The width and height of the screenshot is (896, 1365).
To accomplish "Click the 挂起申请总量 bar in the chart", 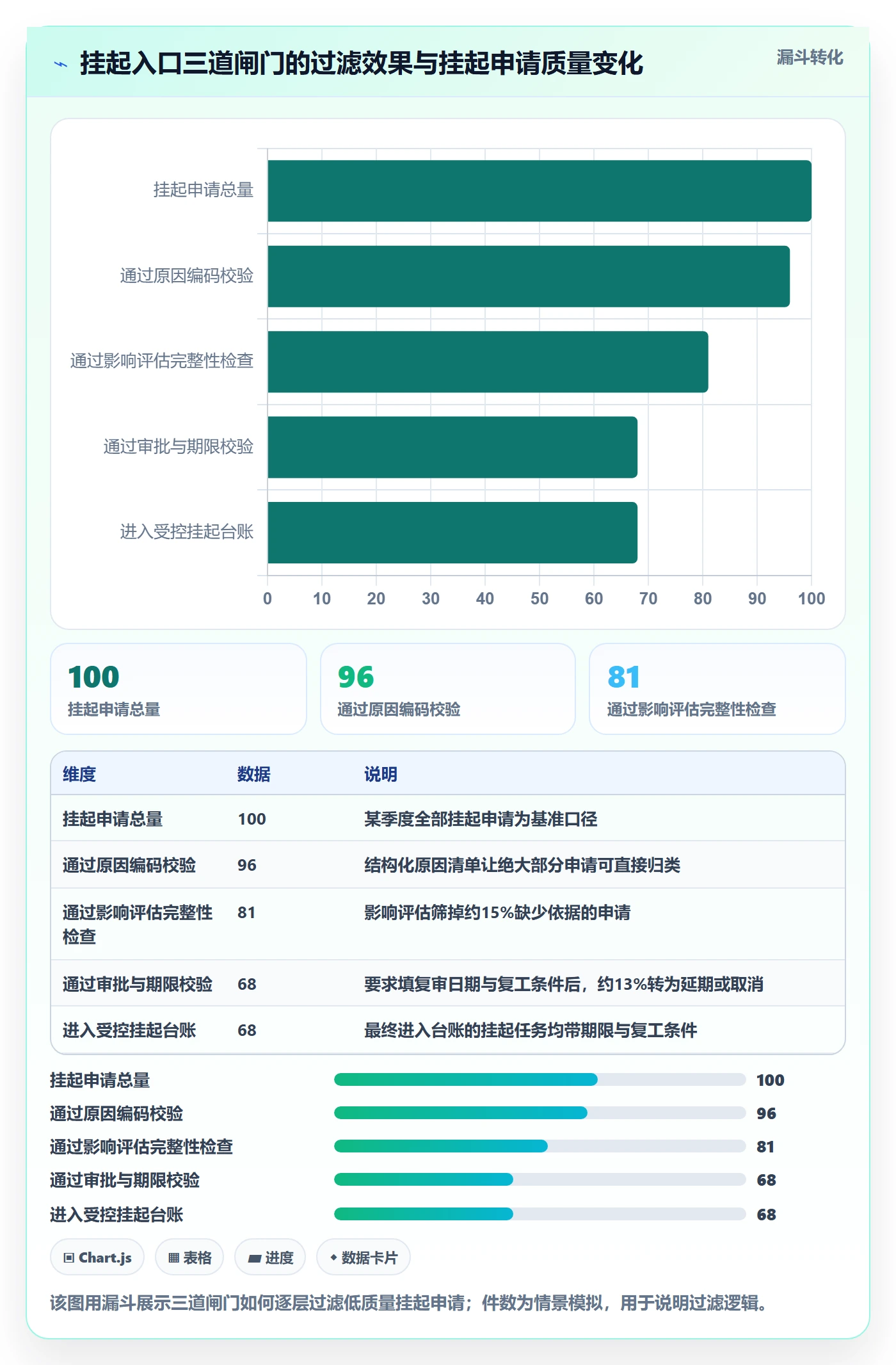I will (x=540, y=191).
